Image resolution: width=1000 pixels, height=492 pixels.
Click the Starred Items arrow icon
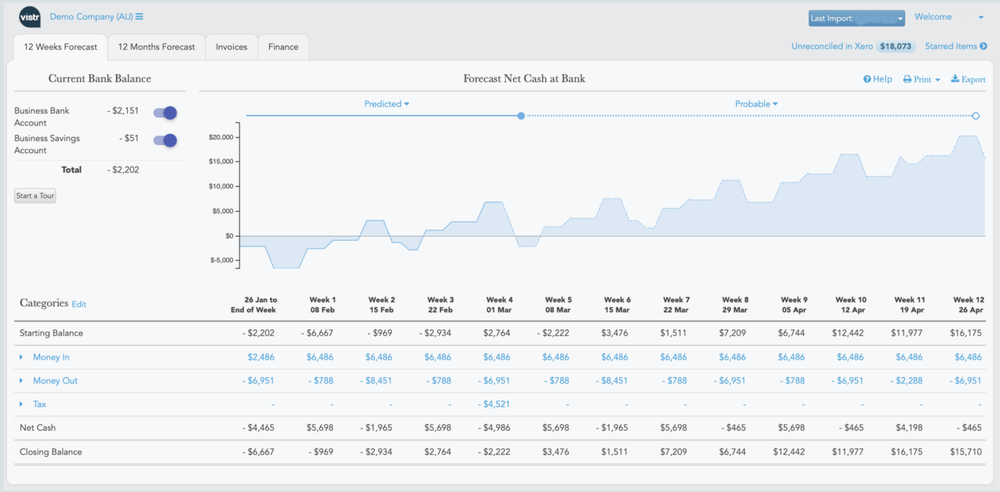click(x=984, y=46)
